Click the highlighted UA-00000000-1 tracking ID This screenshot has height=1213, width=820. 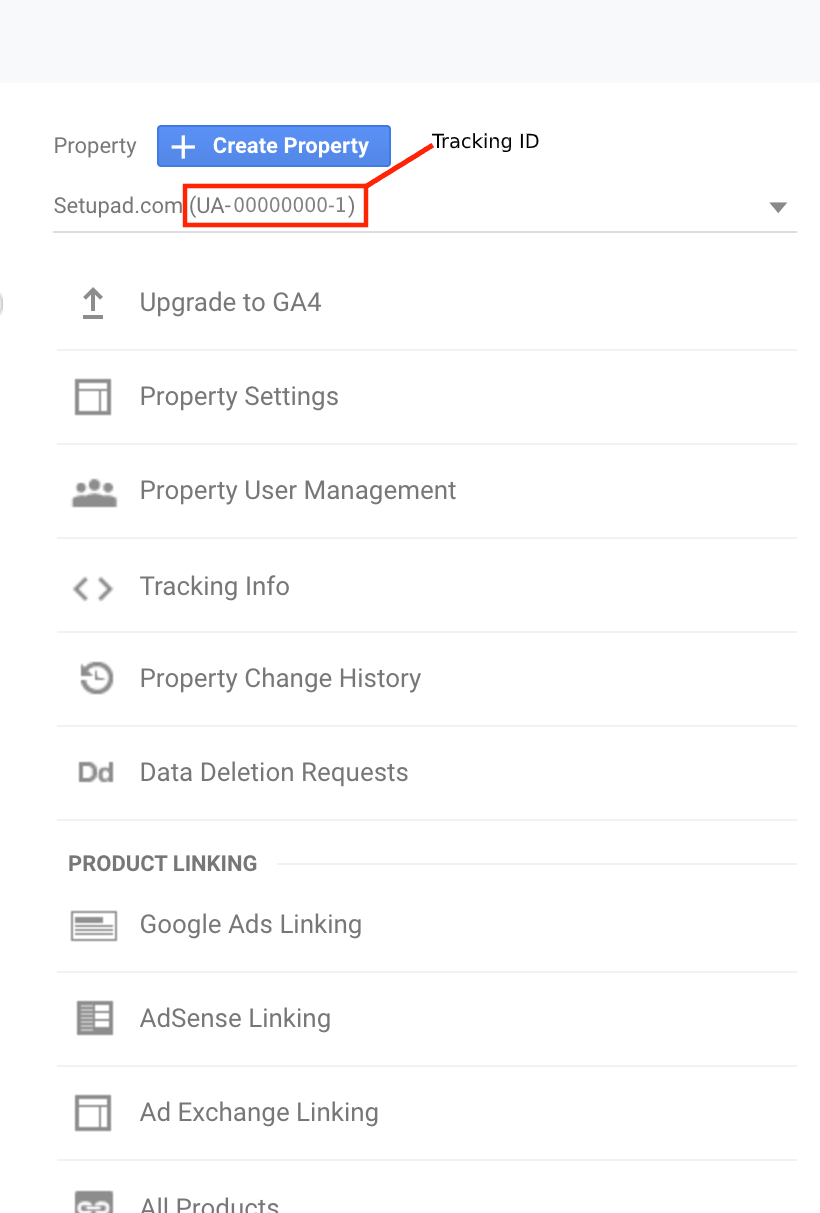pos(274,206)
